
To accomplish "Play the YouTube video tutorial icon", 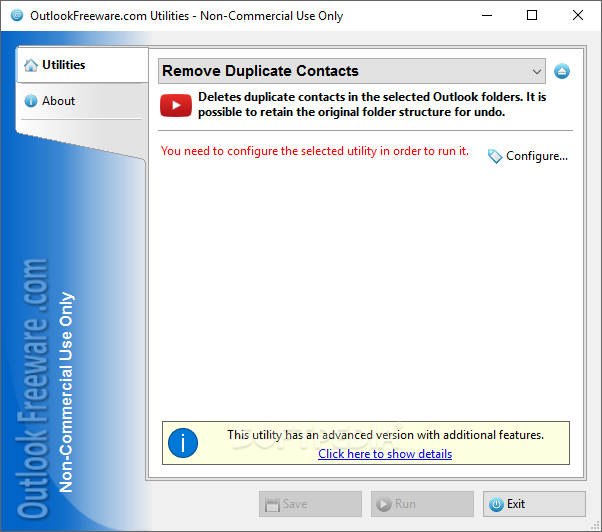I will (x=176, y=105).
